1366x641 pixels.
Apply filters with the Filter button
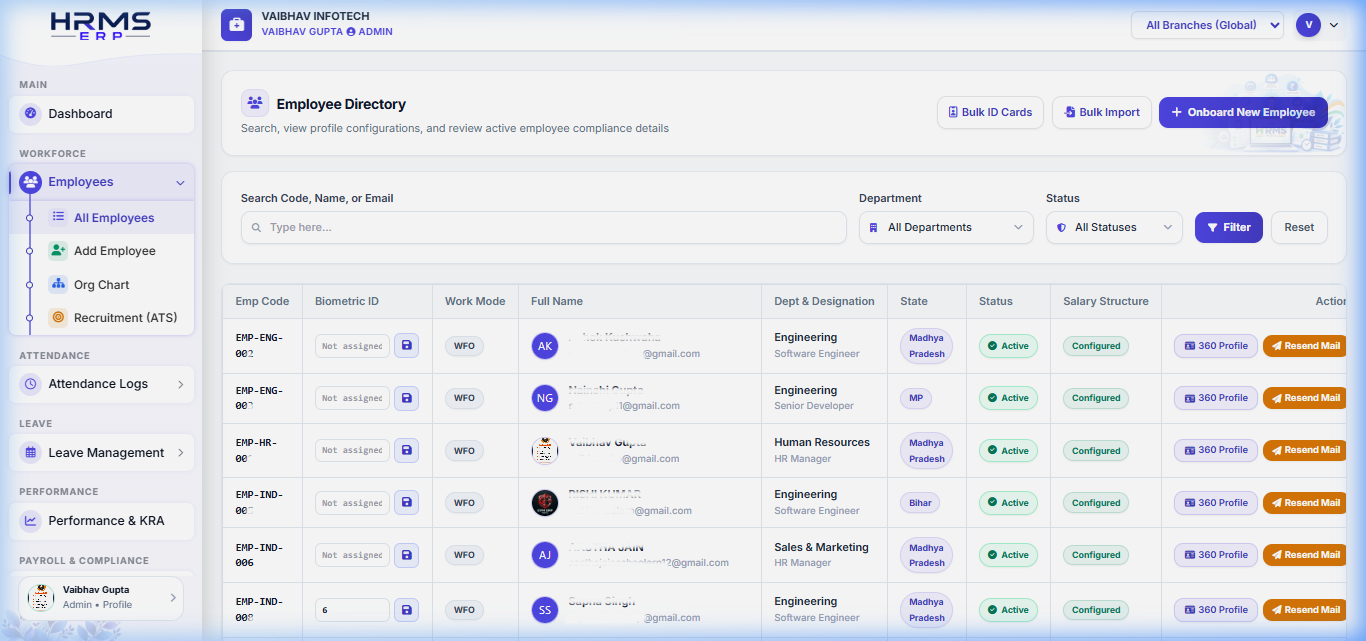click(x=1229, y=227)
